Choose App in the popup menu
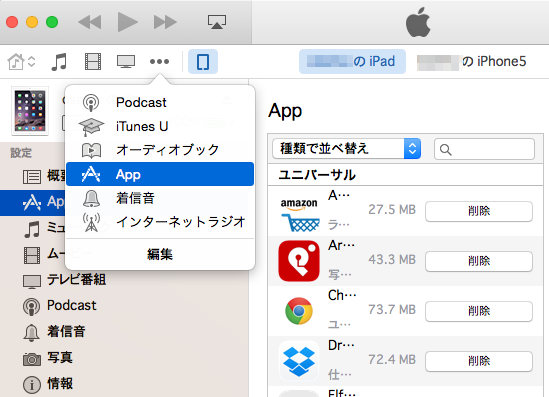 (x=160, y=174)
